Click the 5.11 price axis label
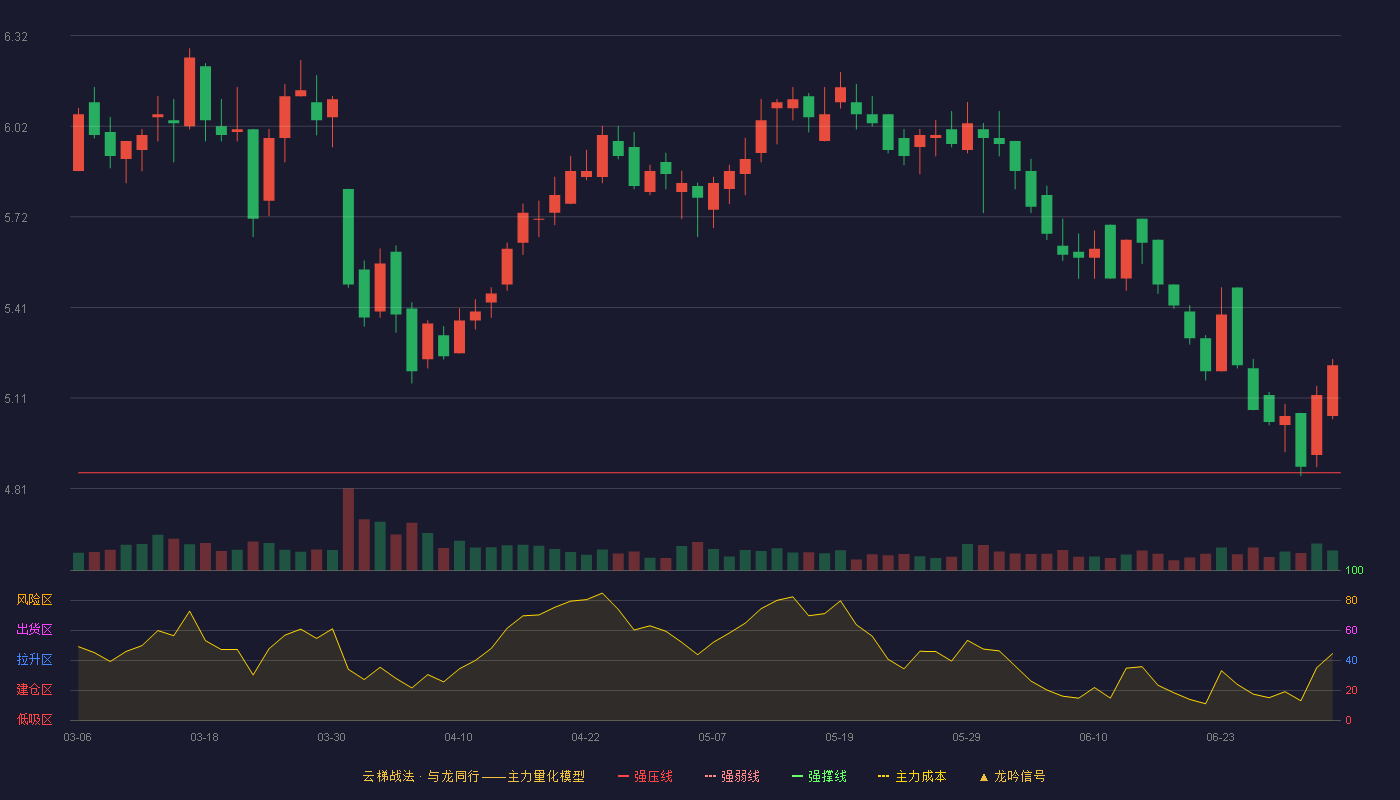 [x=15, y=399]
